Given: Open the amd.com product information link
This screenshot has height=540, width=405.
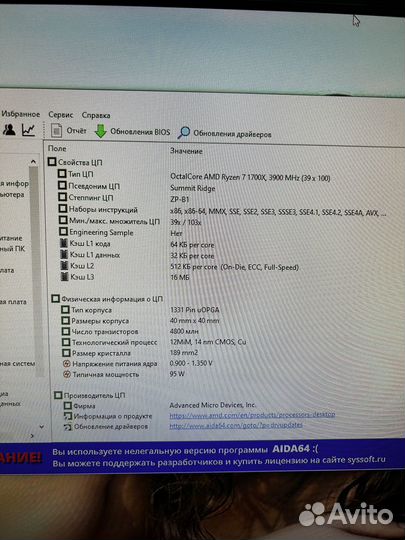Looking at the screenshot, I should (252, 415).
